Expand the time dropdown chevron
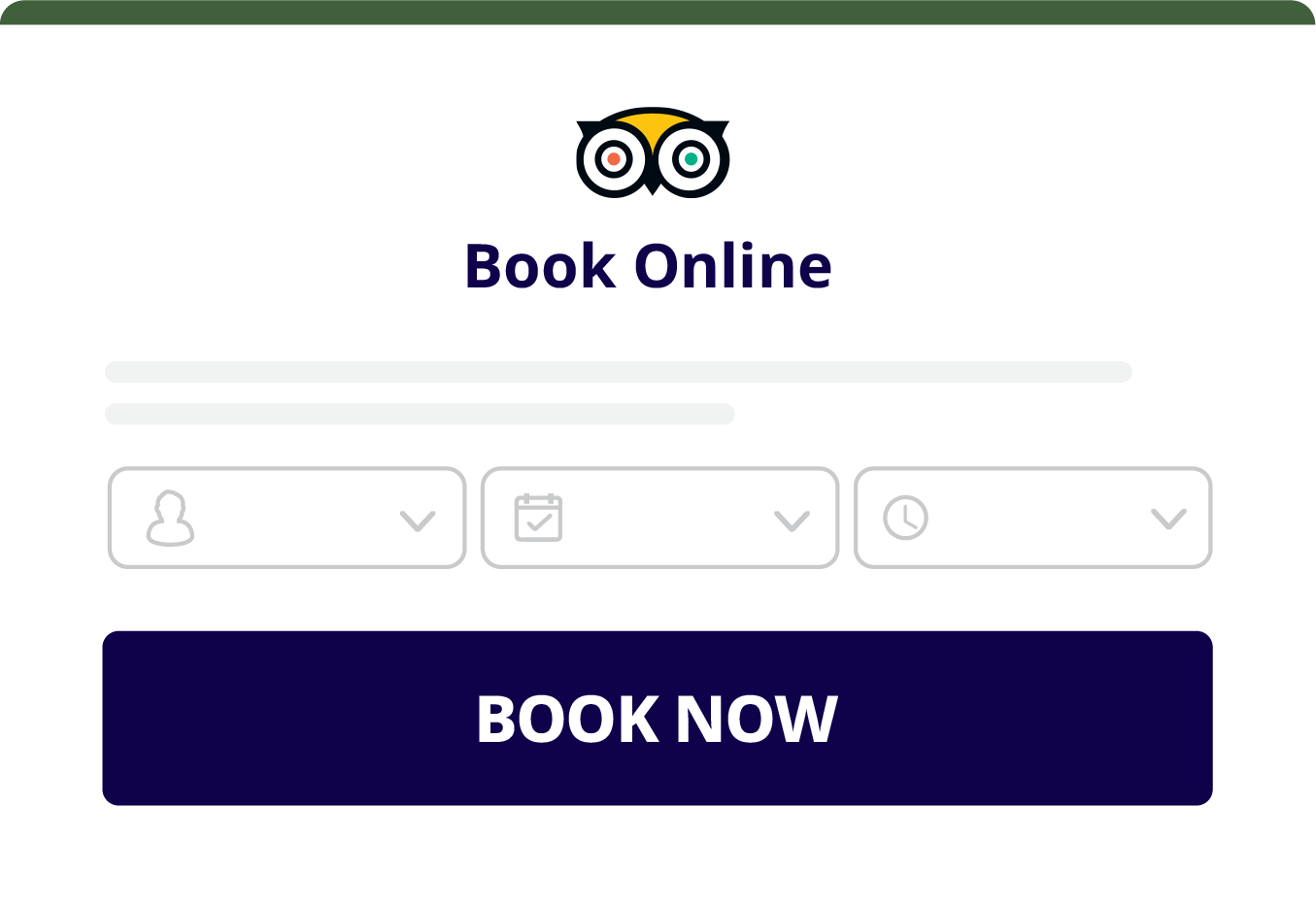 pos(1168,519)
